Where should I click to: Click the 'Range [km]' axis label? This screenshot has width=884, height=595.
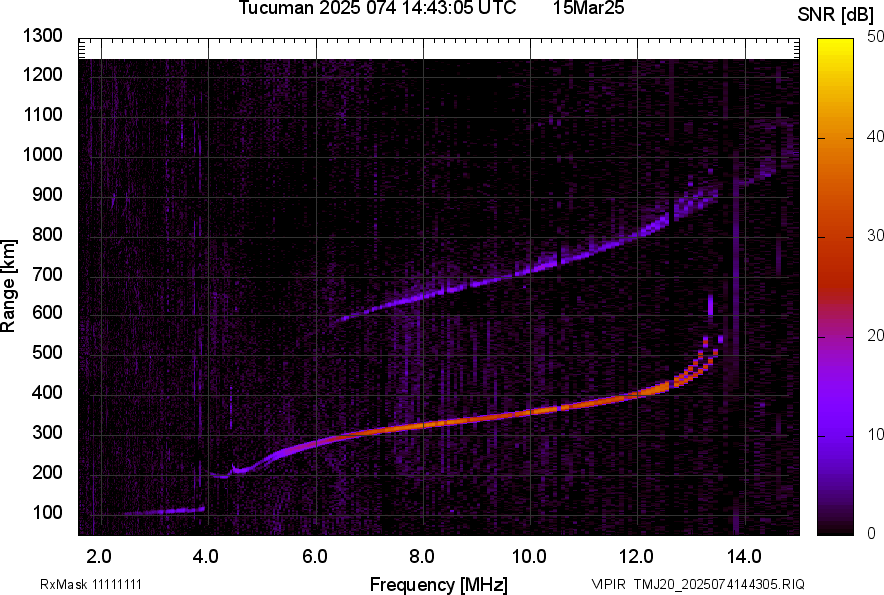point(8,286)
